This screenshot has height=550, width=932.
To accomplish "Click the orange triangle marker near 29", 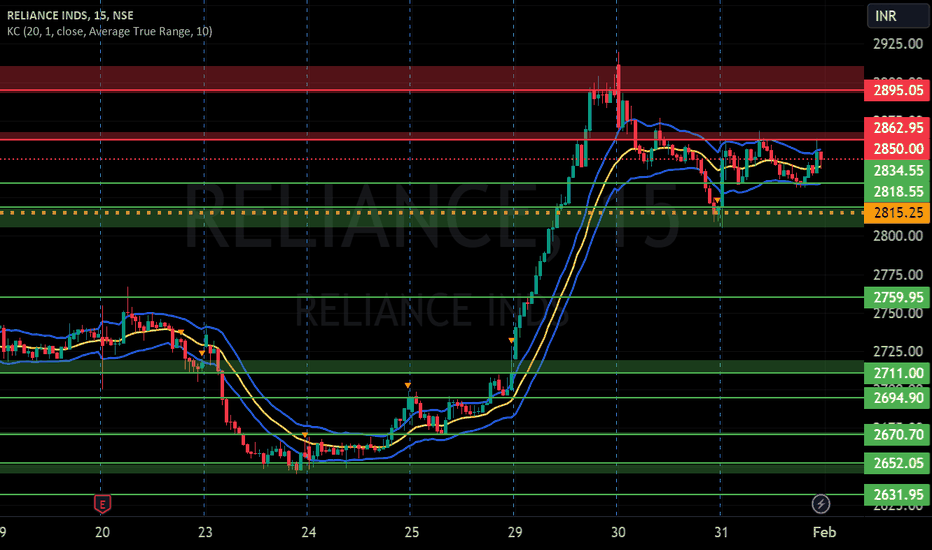I will coord(511,341).
